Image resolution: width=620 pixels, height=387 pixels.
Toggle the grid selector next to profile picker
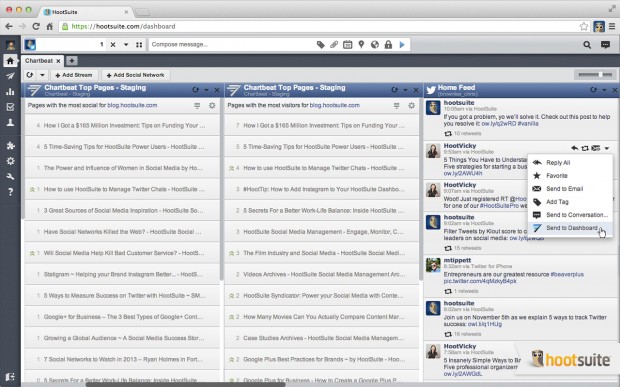point(139,45)
